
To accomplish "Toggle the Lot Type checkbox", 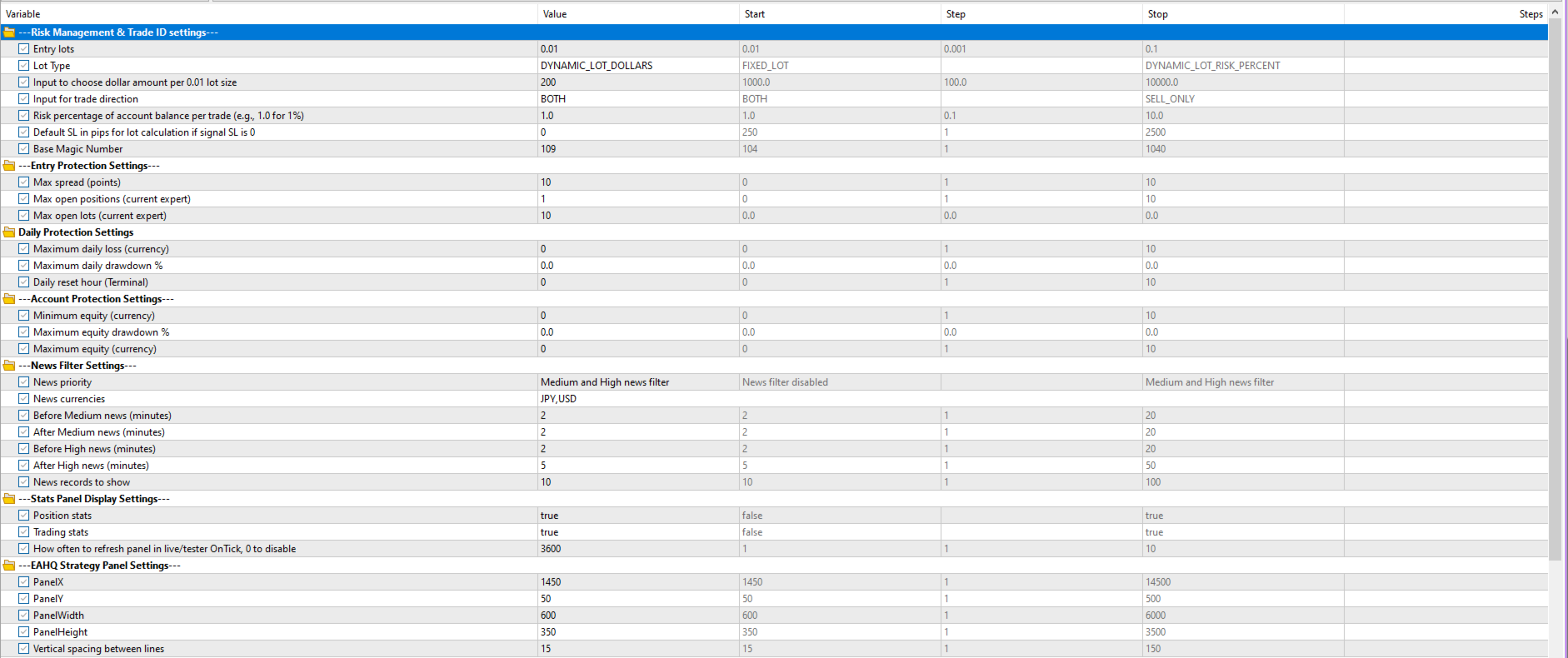I will (24, 66).
